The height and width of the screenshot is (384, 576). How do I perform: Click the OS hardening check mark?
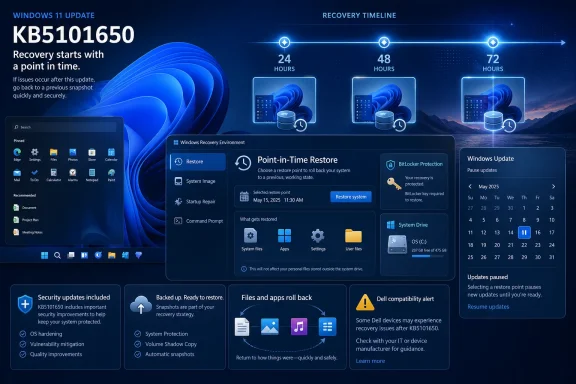click(23, 334)
